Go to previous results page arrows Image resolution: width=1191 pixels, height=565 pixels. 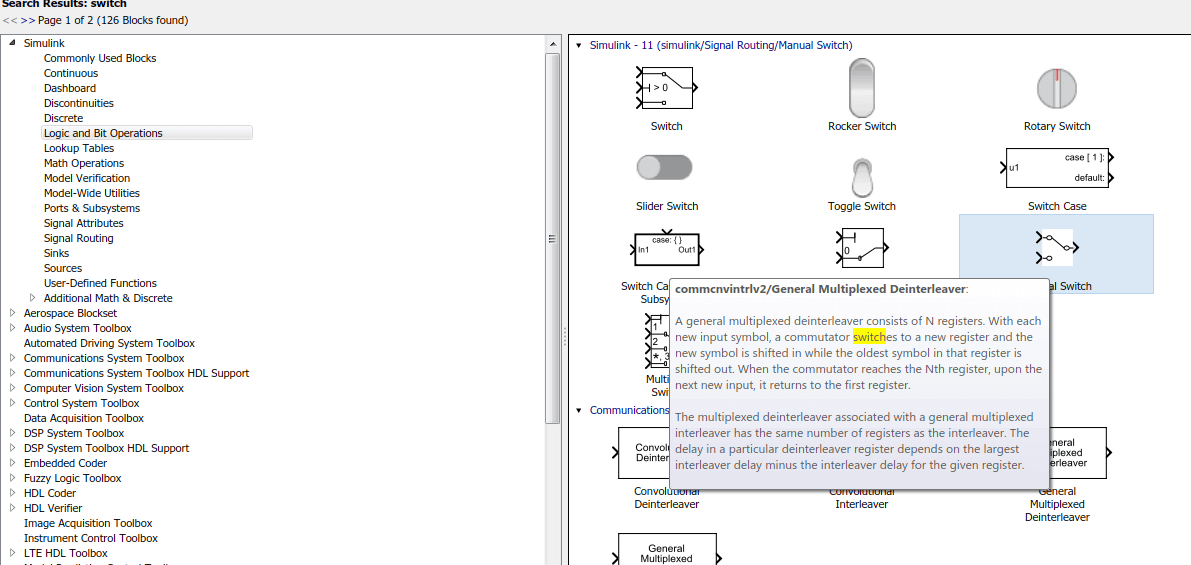(x=9, y=20)
